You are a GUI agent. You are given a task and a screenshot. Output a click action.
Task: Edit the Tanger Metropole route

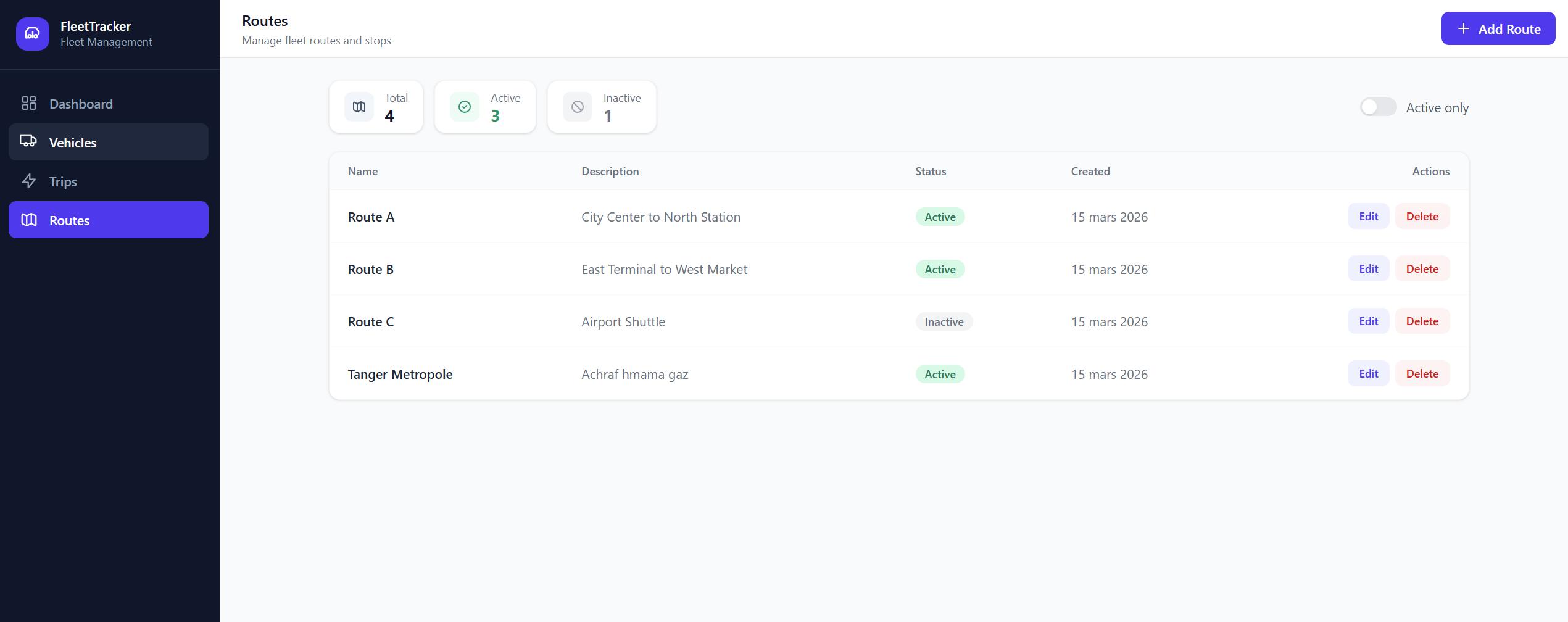[1368, 373]
